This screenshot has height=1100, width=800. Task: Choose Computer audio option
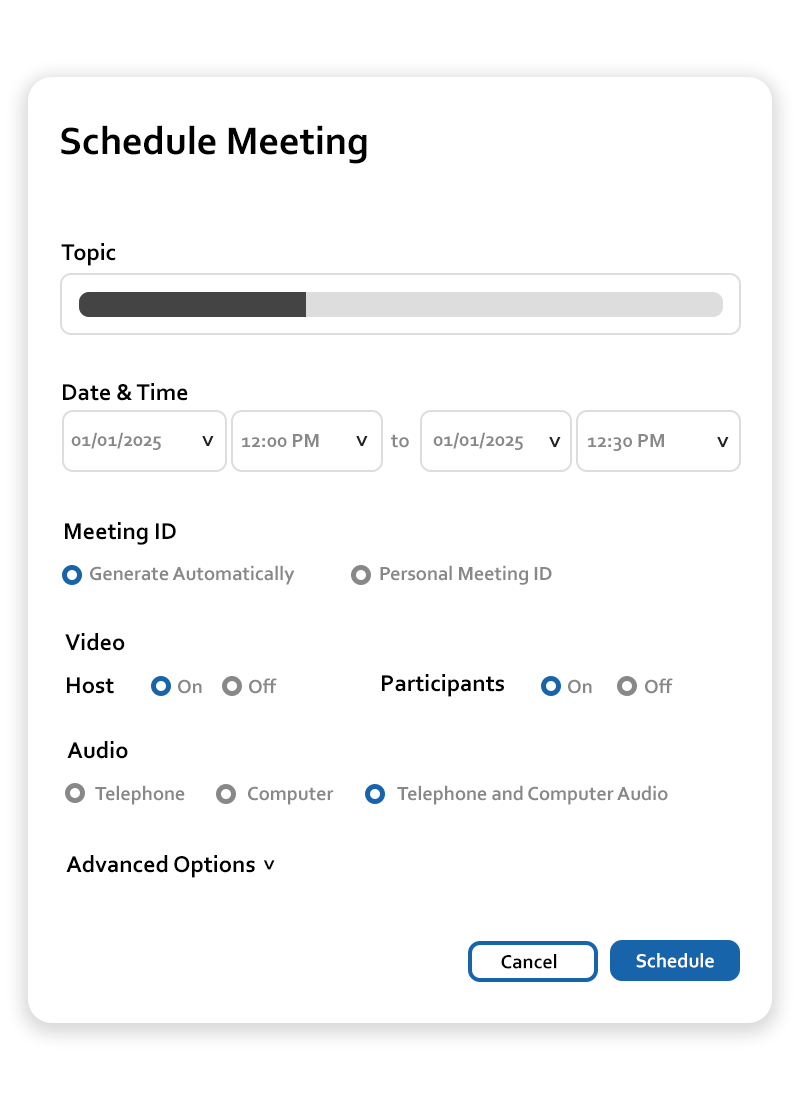[x=227, y=794]
